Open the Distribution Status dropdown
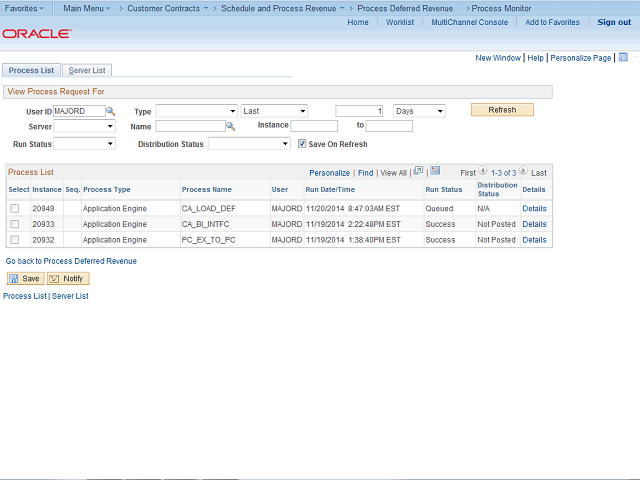This screenshot has width=640, height=480. (x=248, y=144)
